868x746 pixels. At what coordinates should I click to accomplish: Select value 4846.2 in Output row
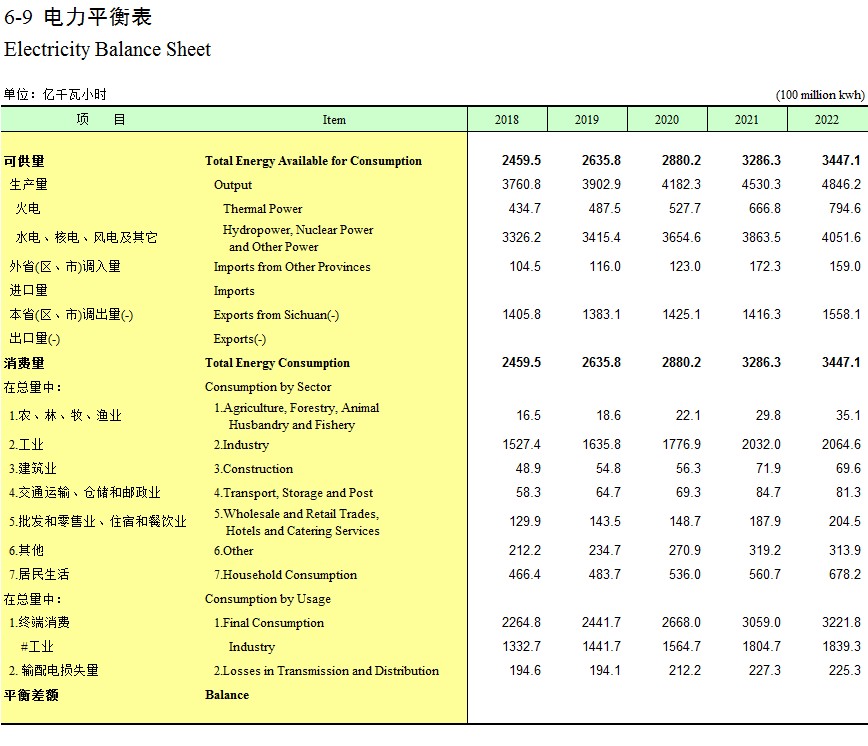coord(841,184)
